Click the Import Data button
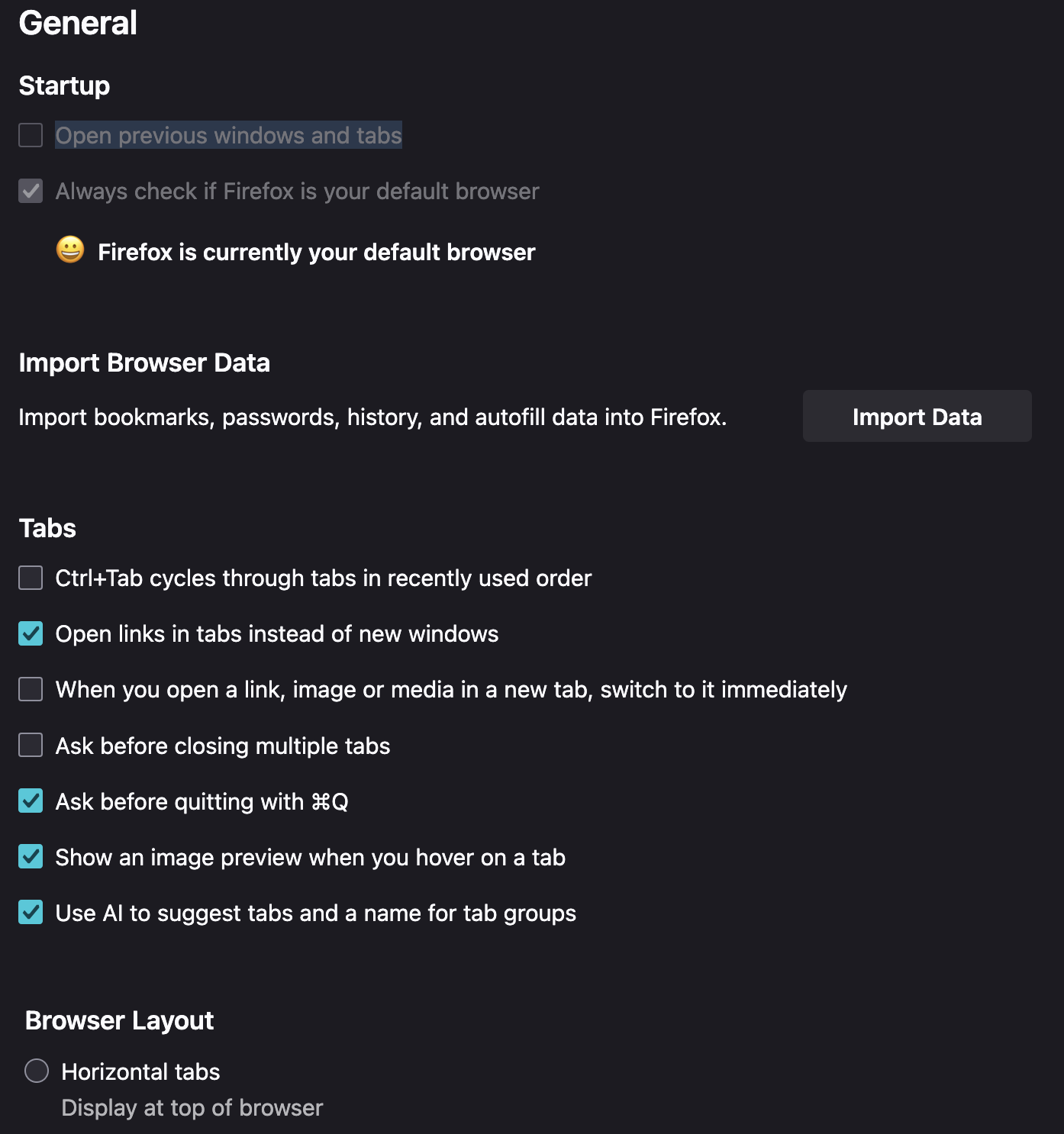 coord(917,416)
